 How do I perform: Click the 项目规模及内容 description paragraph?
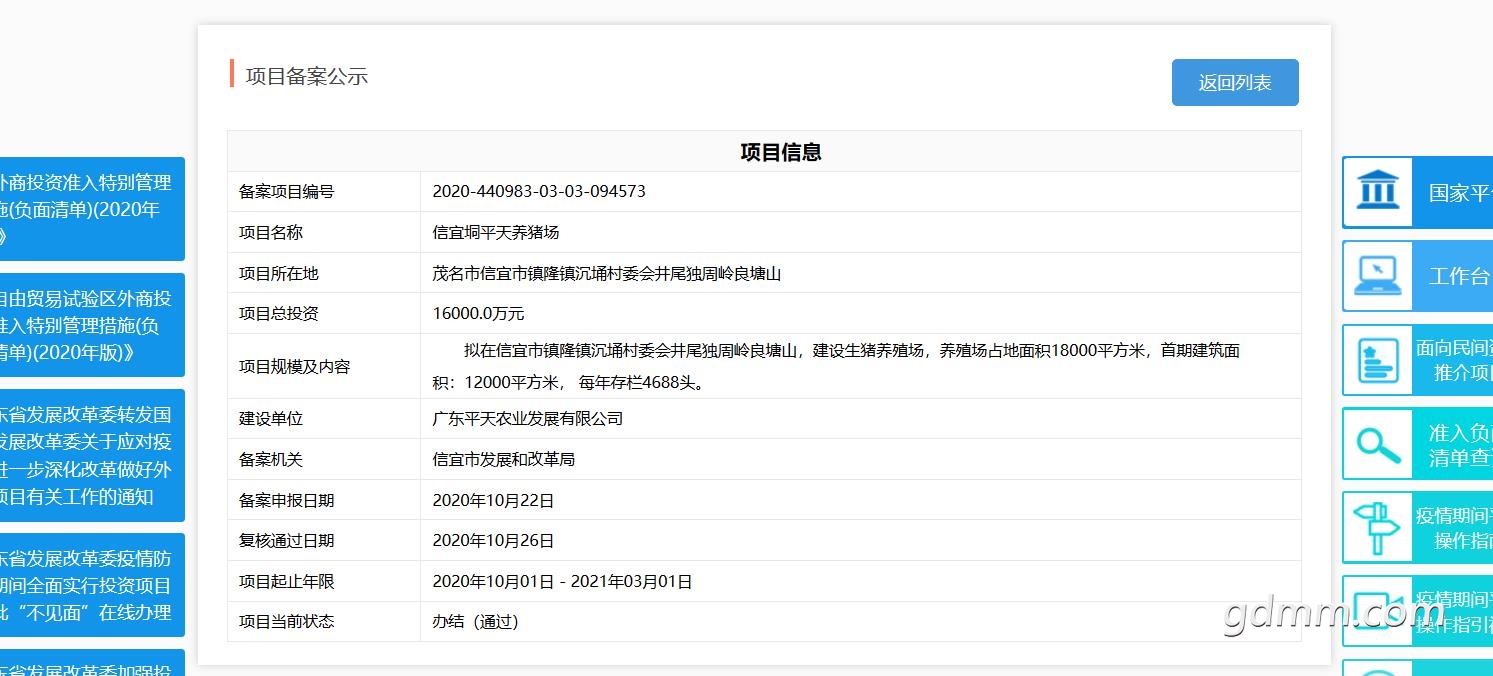pos(836,366)
